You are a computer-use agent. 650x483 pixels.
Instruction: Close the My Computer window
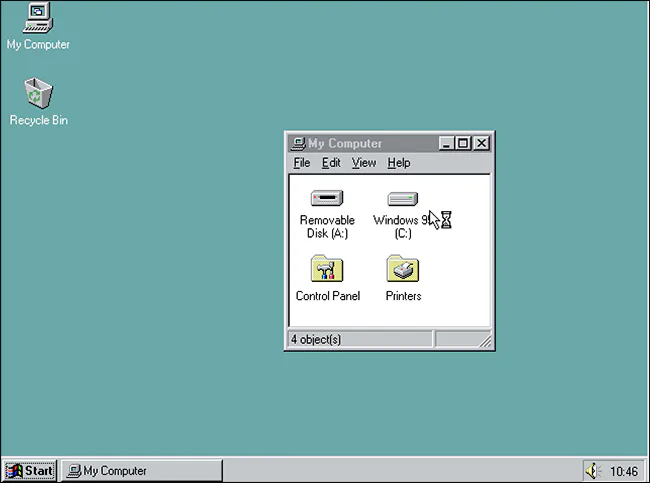pyautogui.click(x=481, y=143)
